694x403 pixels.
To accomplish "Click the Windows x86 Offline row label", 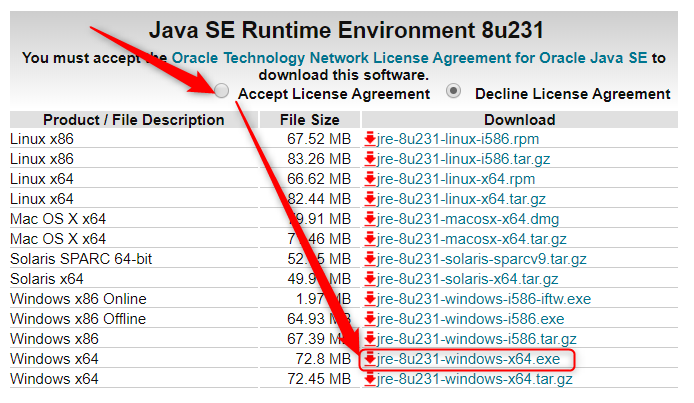I will pyautogui.click(x=78, y=319).
